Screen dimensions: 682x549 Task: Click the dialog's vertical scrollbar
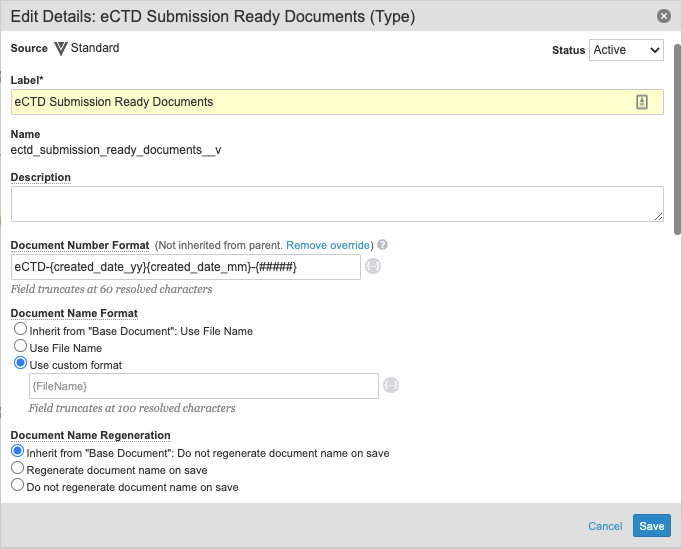[x=678, y=139]
